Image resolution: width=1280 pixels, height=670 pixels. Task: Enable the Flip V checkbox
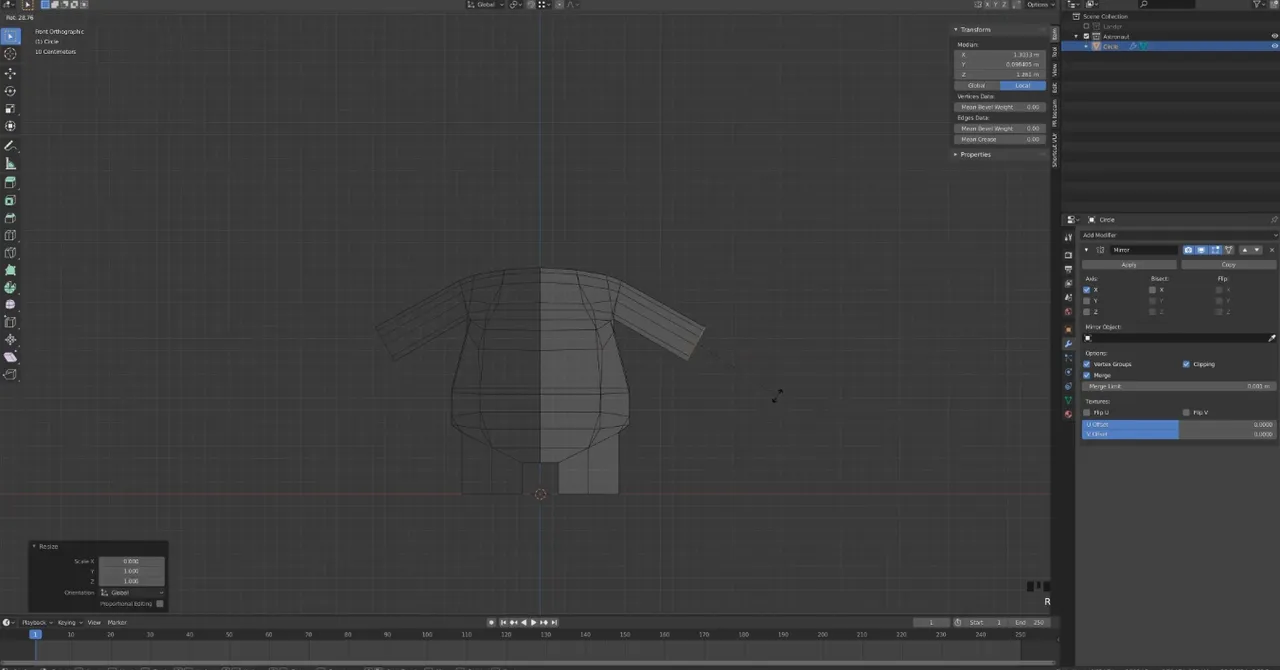coord(1187,412)
